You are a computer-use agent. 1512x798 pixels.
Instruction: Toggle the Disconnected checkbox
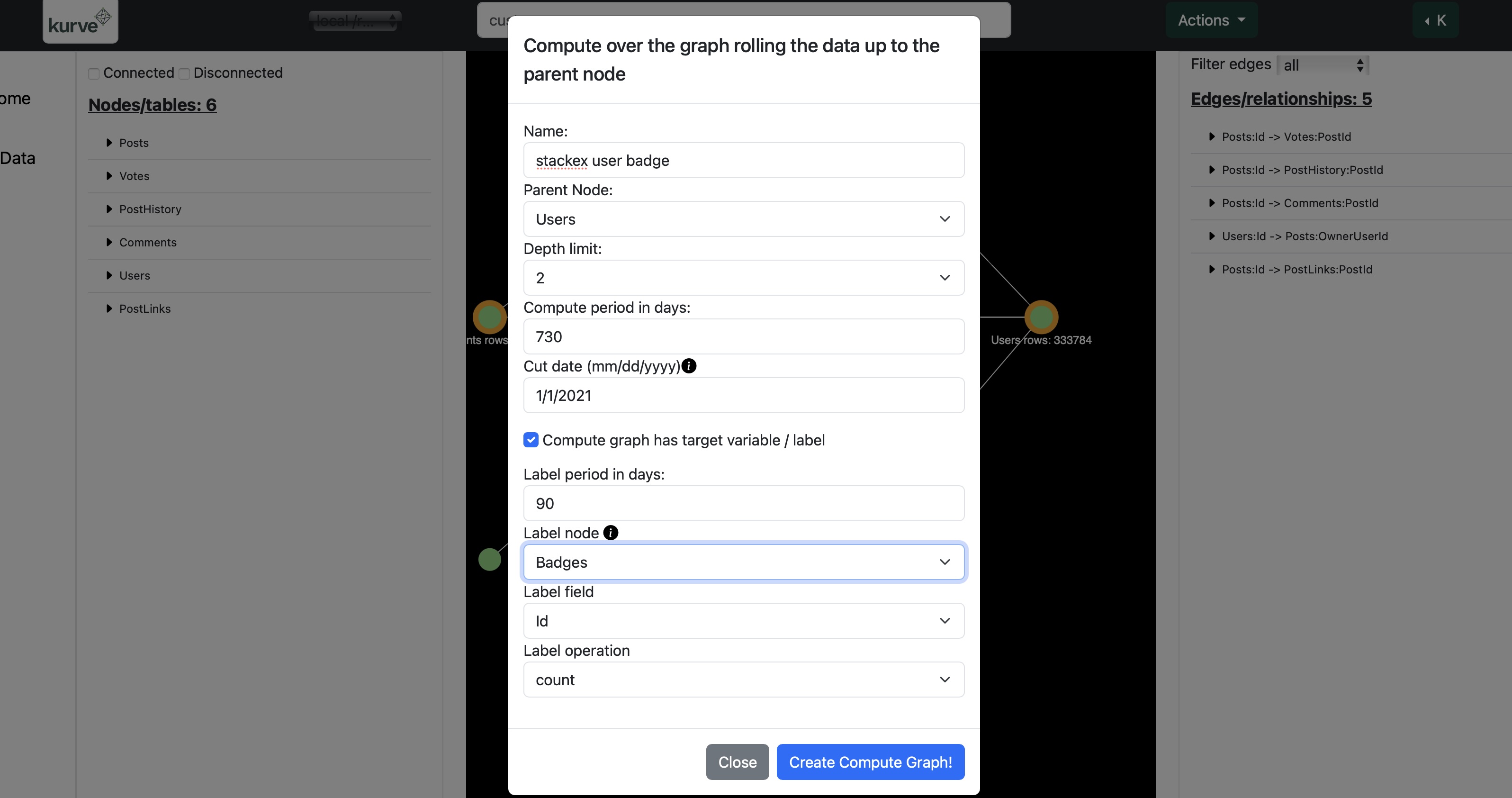184,73
